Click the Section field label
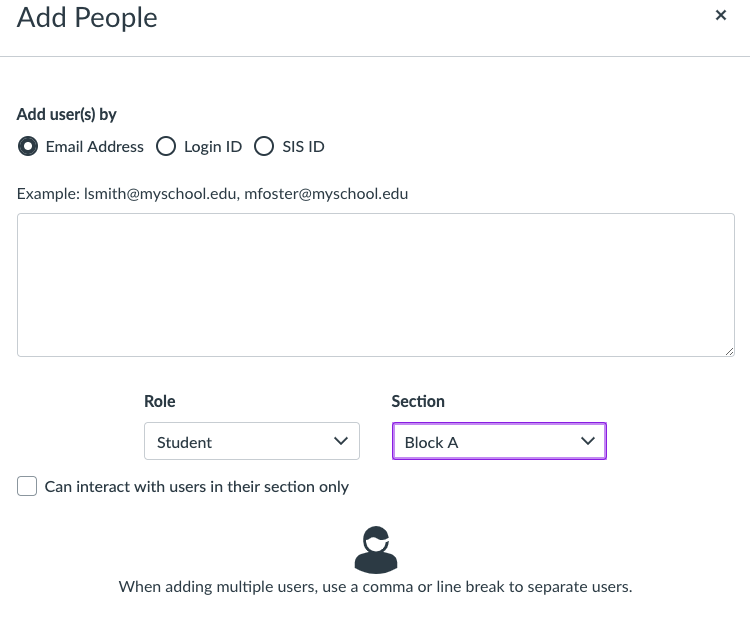This screenshot has height=624, width=750. point(418,401)
